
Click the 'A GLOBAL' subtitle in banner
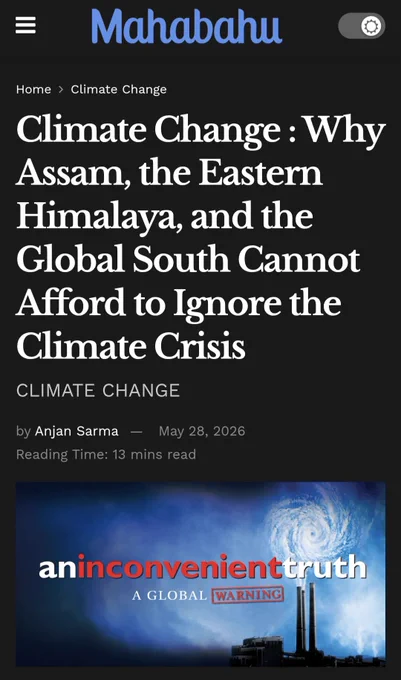click(170, 595)
